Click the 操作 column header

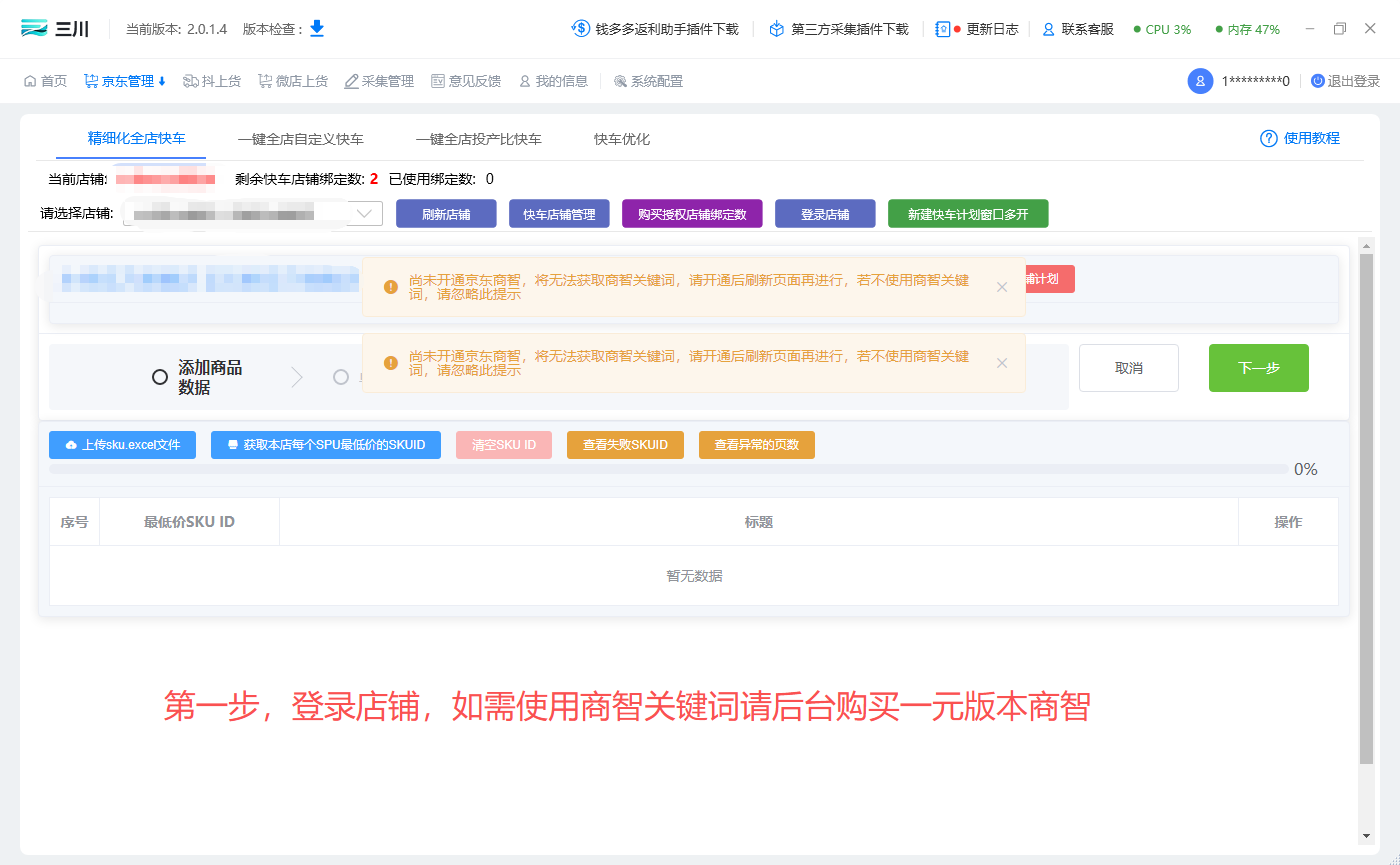click(x=1288, y=522)
